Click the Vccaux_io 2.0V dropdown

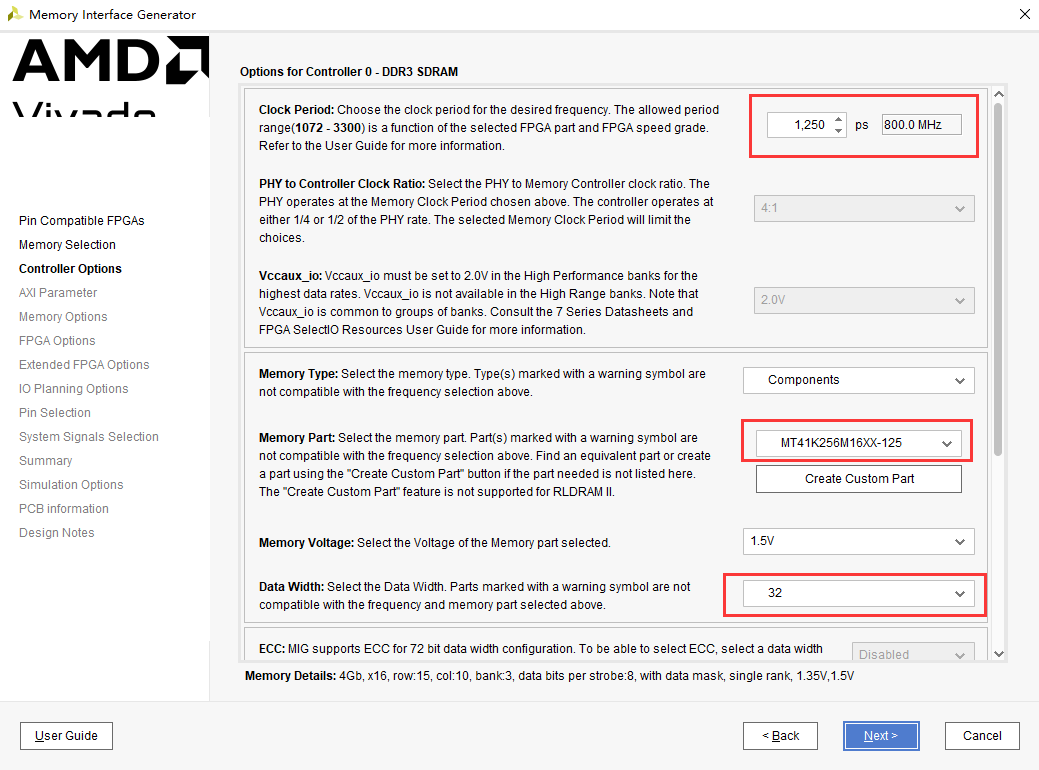pyautogui.click(x=863, y=300)
